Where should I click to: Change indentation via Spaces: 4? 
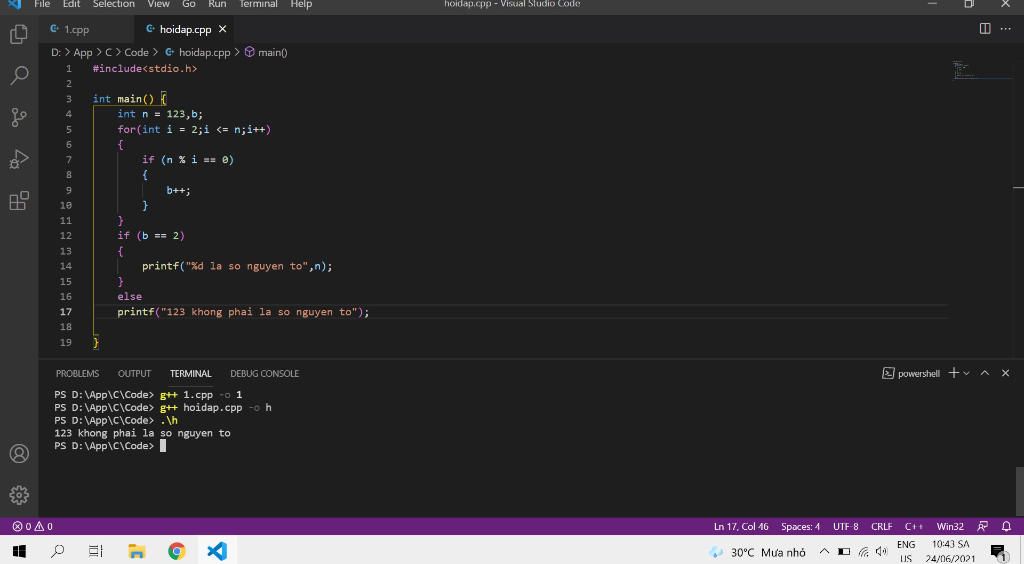tap(800, 526)
